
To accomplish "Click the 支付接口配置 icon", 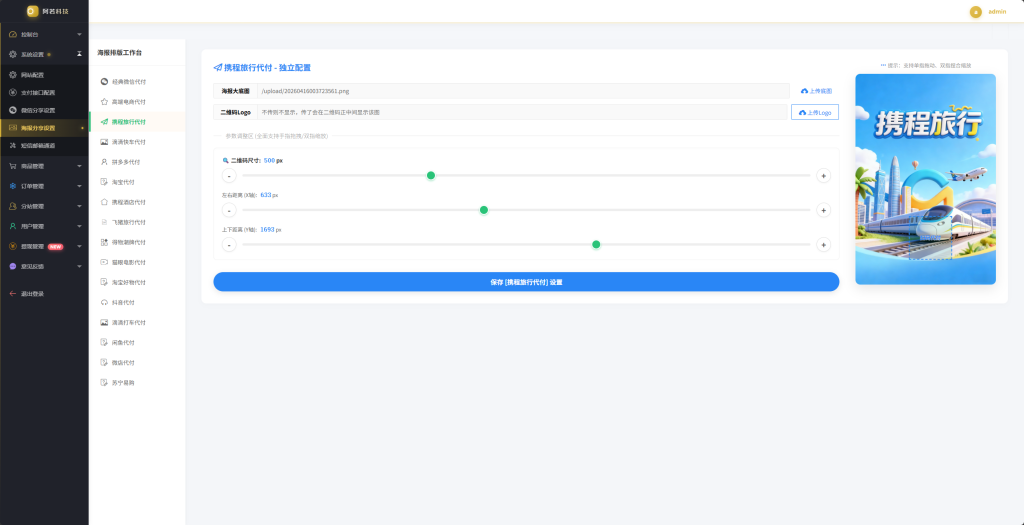I will click(x=13, y=93).
